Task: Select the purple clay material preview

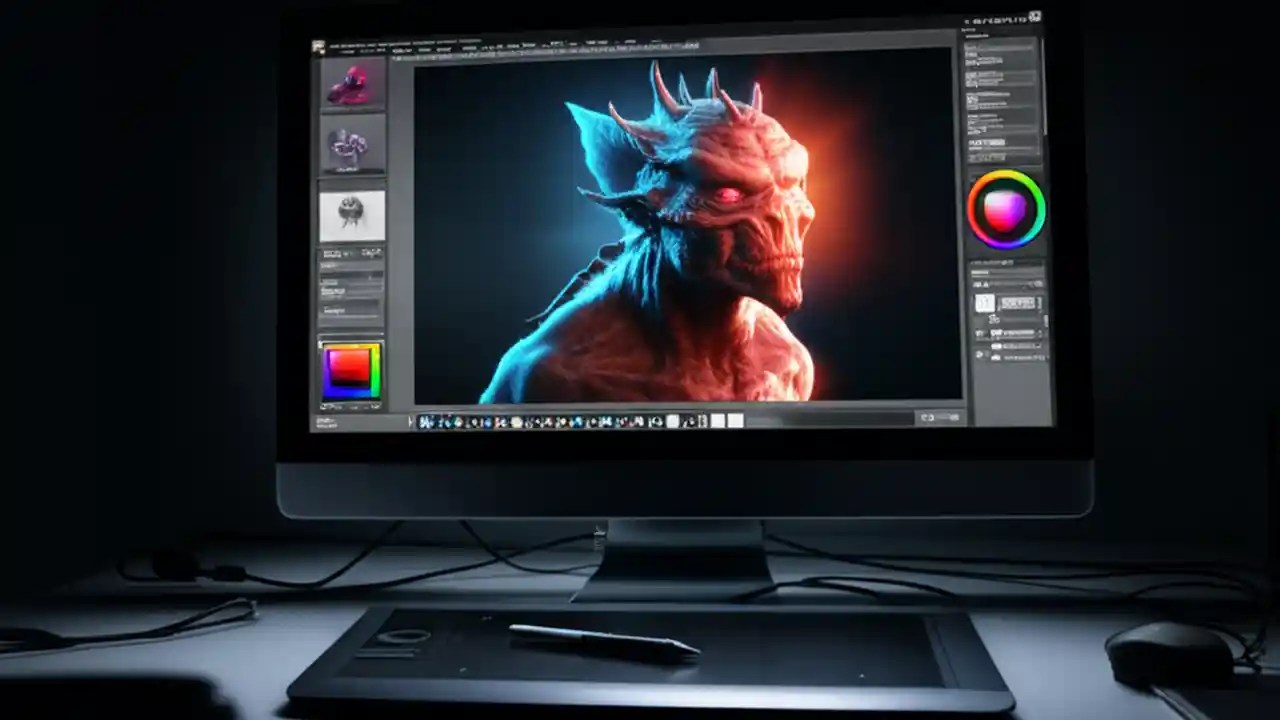Action: click(352, 145)
